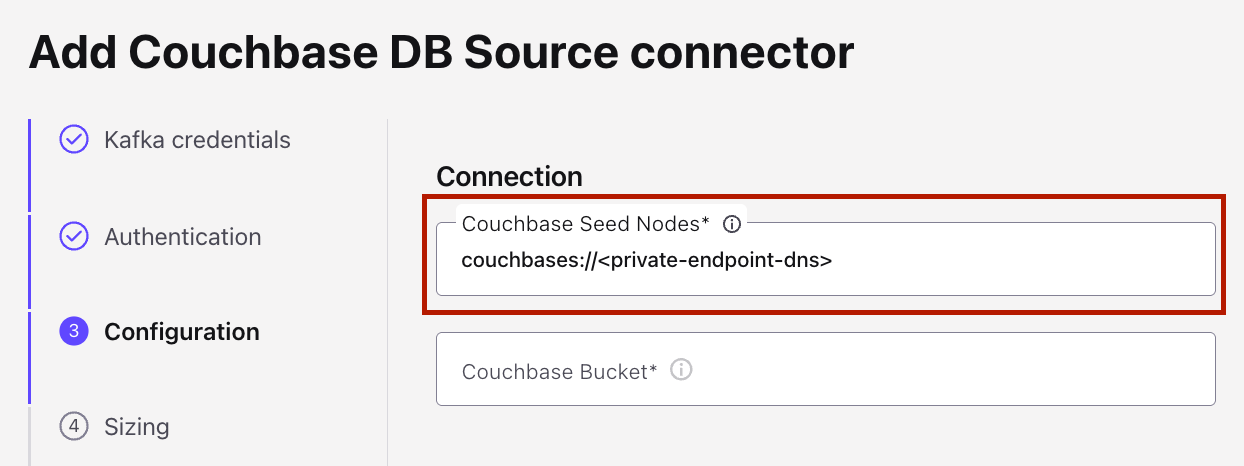
Task: Select the Configuration step label
Action: coord(182,332)
